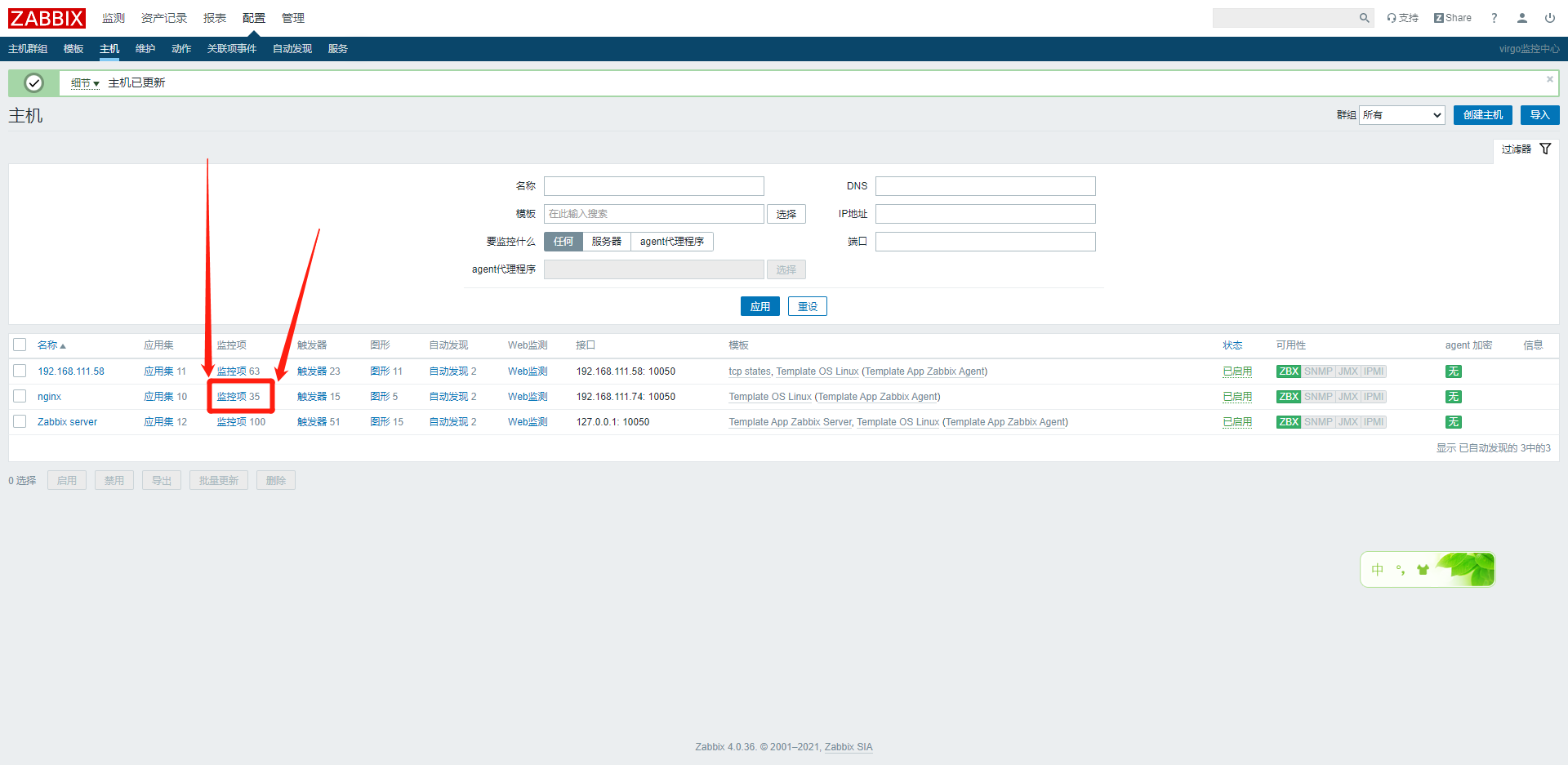This screenshot has width=1568, height=765.
Task: Switch to 主机群组 submenu
Action: 28,49
